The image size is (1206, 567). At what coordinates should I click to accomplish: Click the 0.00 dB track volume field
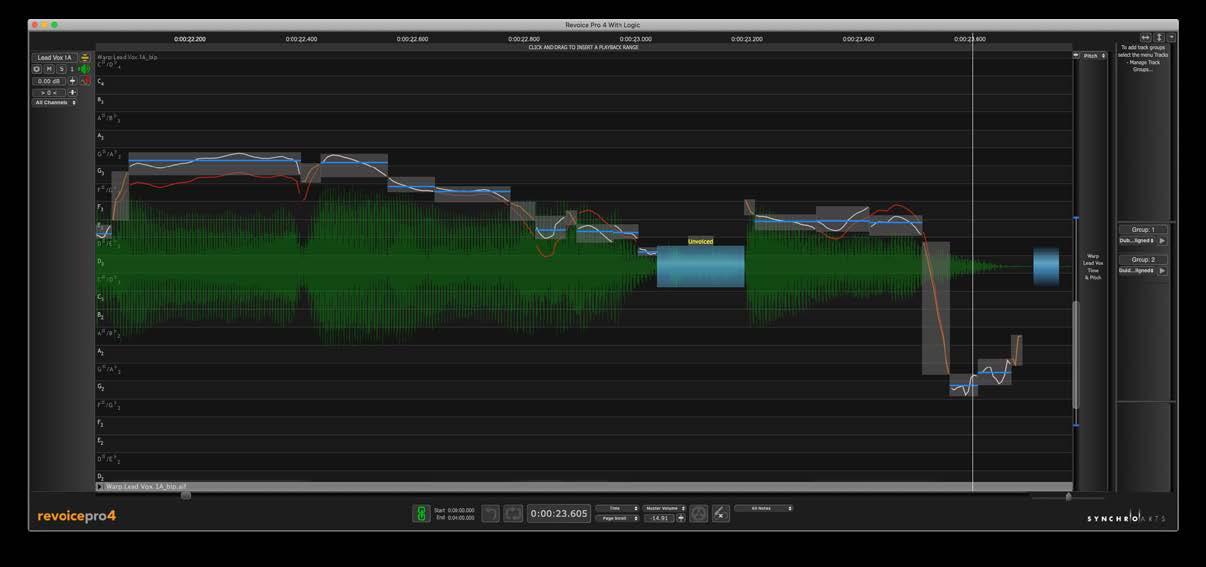49,81
